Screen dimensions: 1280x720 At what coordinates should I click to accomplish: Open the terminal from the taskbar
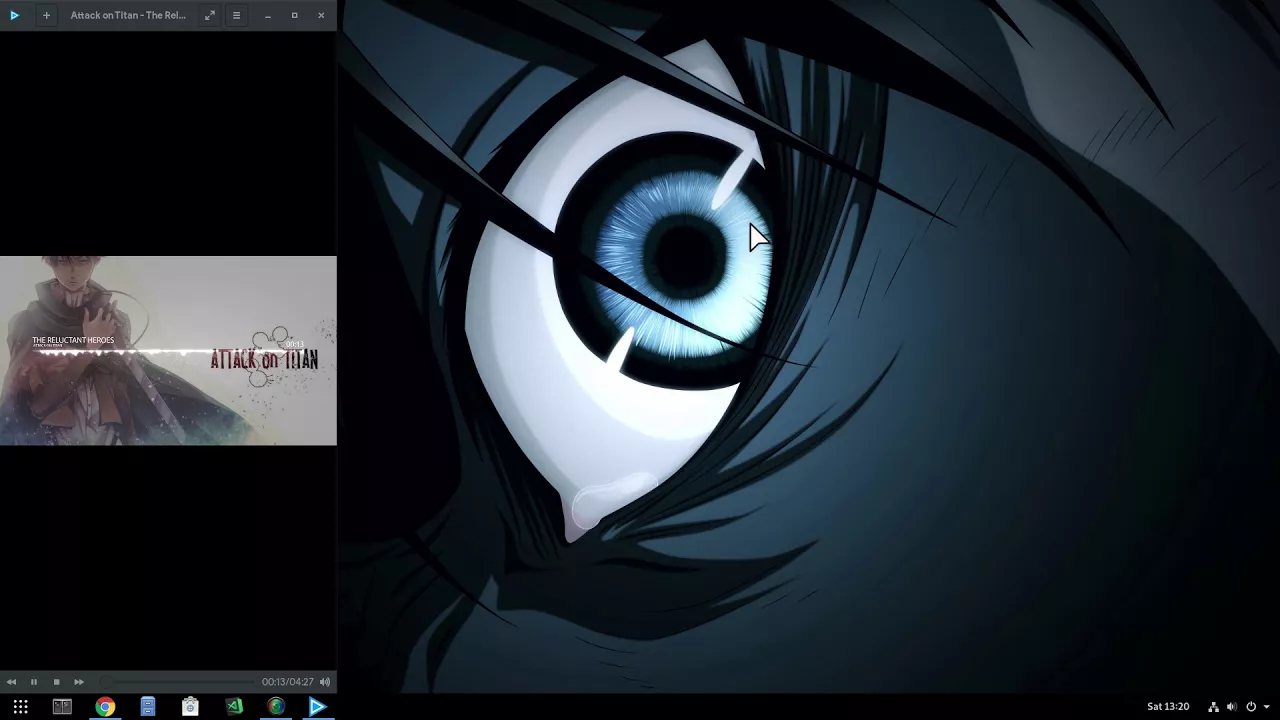pos(62,707)
